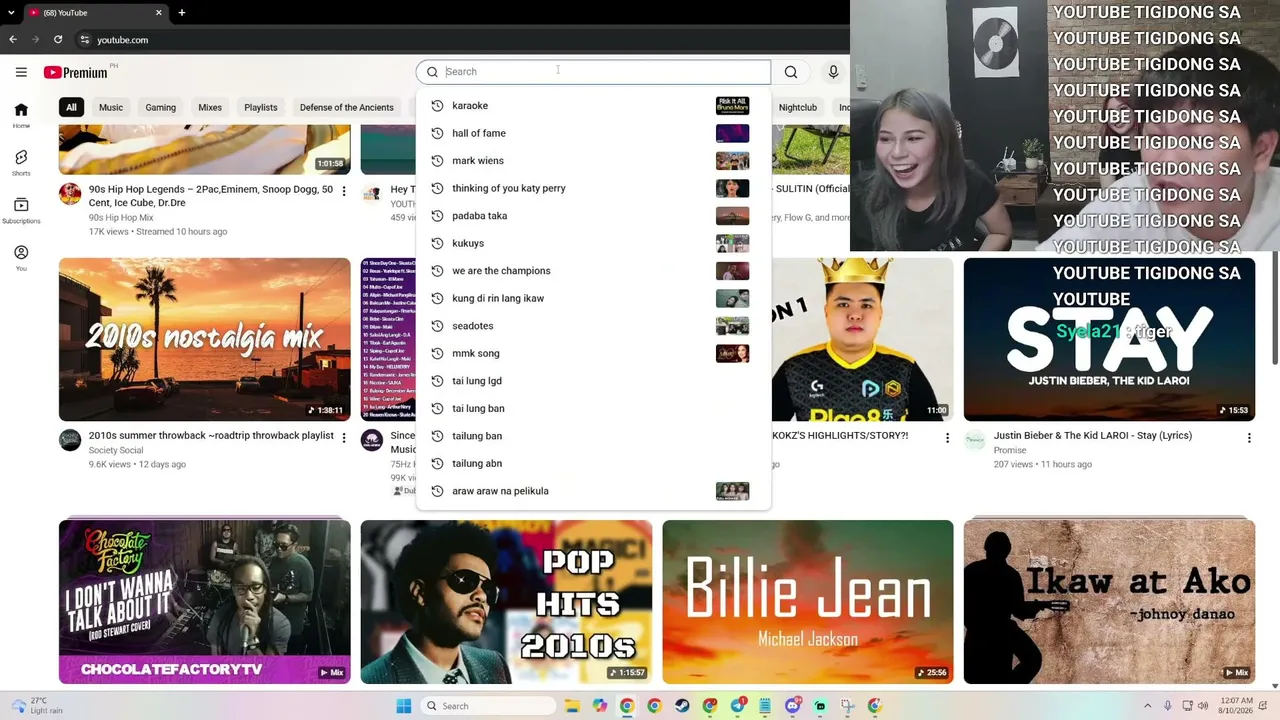This screenshot has height=720, width=1280.
Task: Choose the tai lung lgd suggestion
Action: 593,381
